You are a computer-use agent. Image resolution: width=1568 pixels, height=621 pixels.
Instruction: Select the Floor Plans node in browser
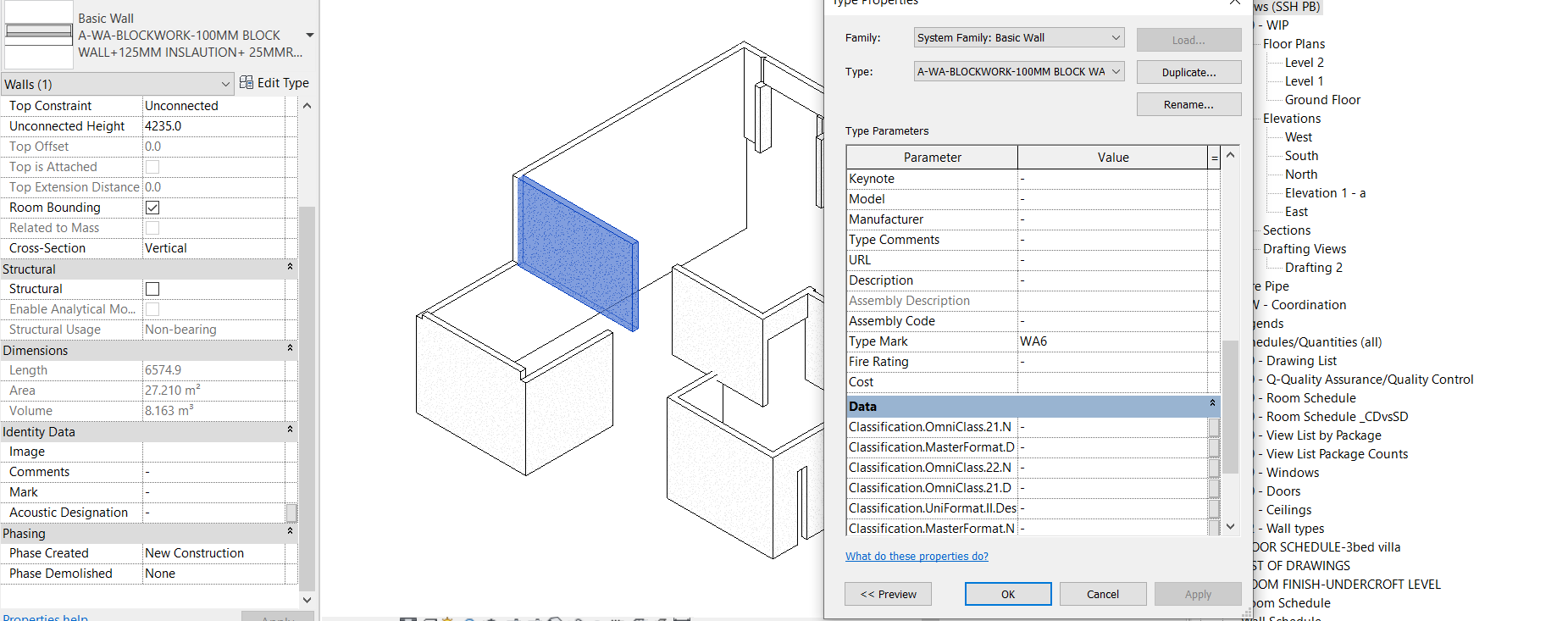[x=1294, y=44]
